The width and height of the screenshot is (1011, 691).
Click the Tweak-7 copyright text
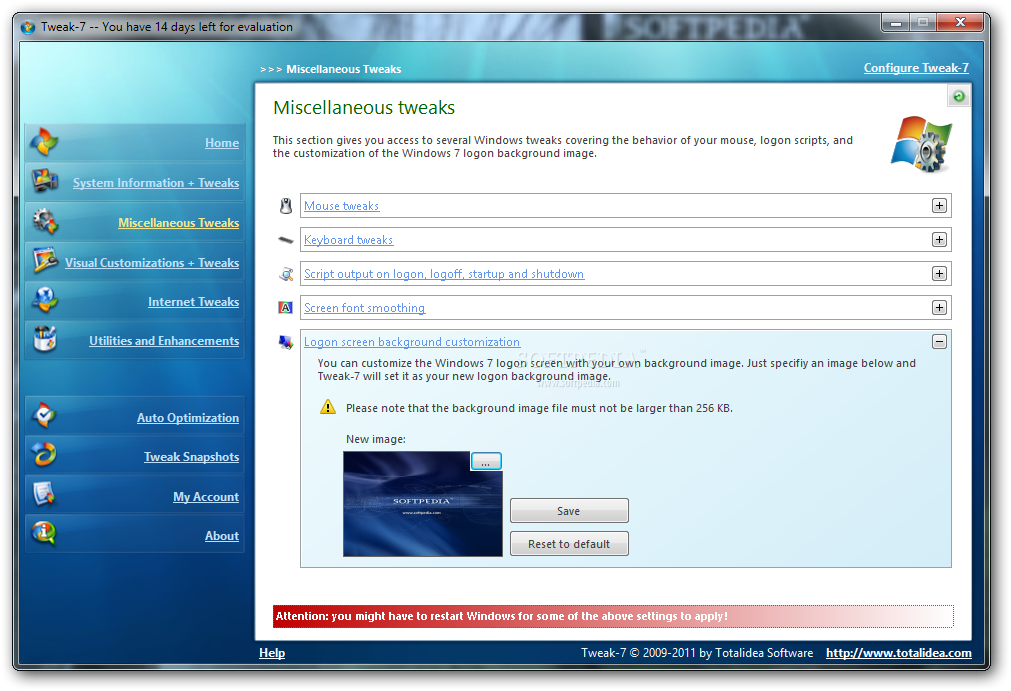coord(697,653)
